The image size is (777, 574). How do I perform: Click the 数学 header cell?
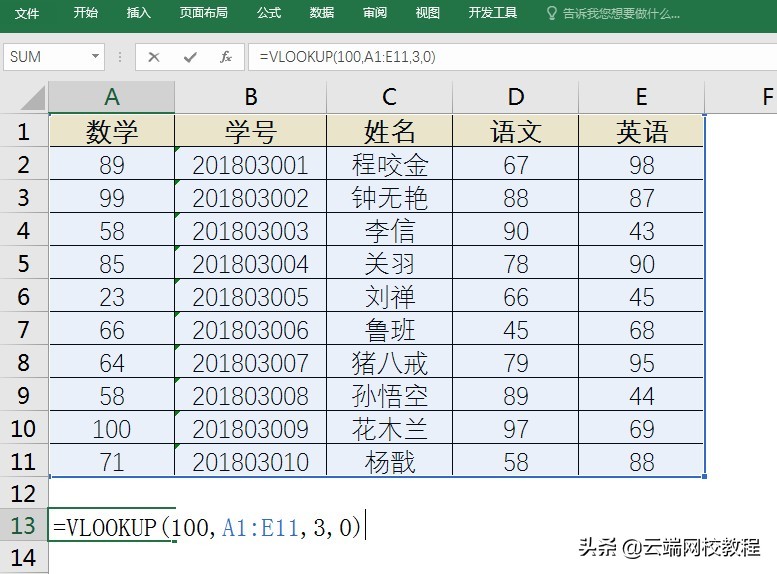click(112, 131)
